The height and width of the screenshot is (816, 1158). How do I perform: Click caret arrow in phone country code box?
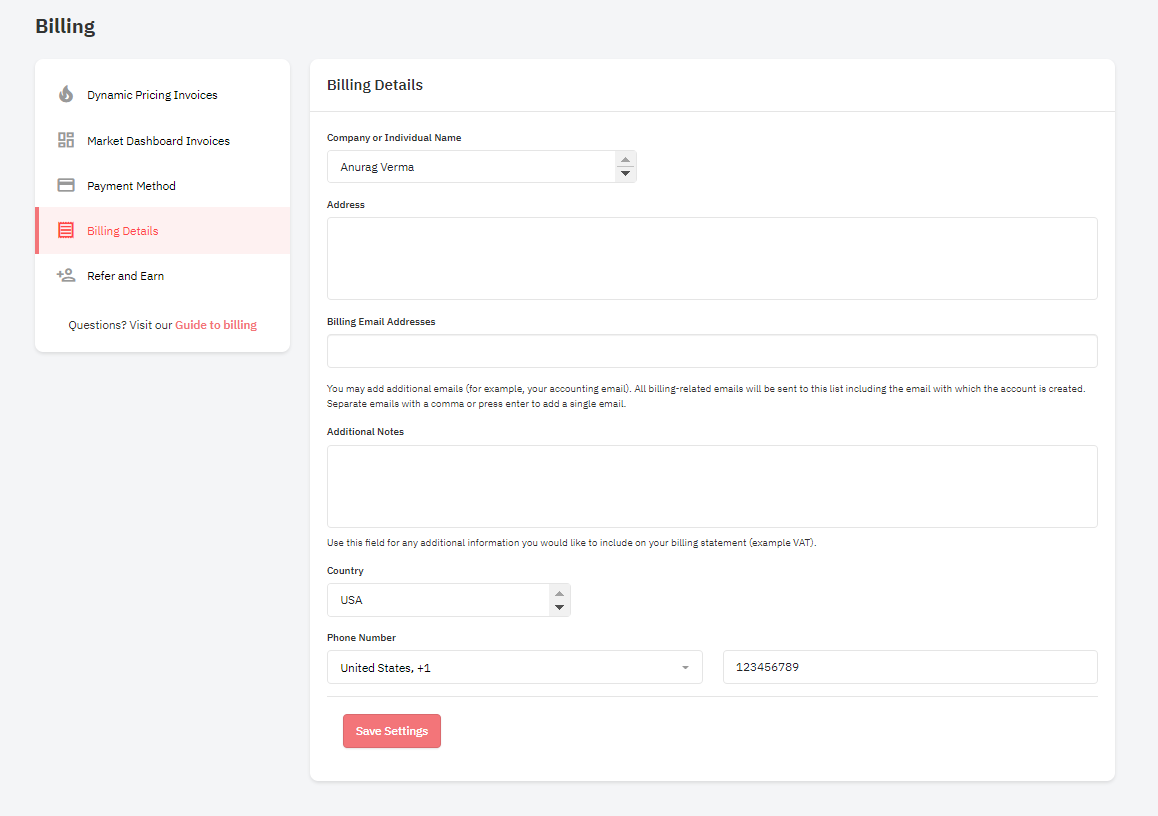pyautogui.click(x=685, y=668)
